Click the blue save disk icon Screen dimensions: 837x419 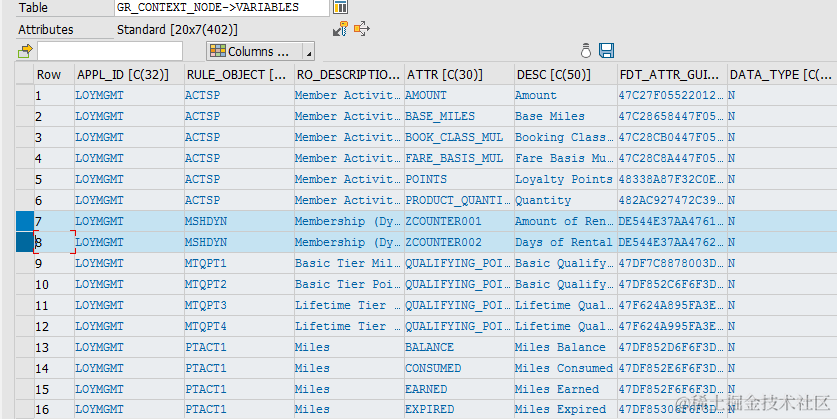click(606, 51)
